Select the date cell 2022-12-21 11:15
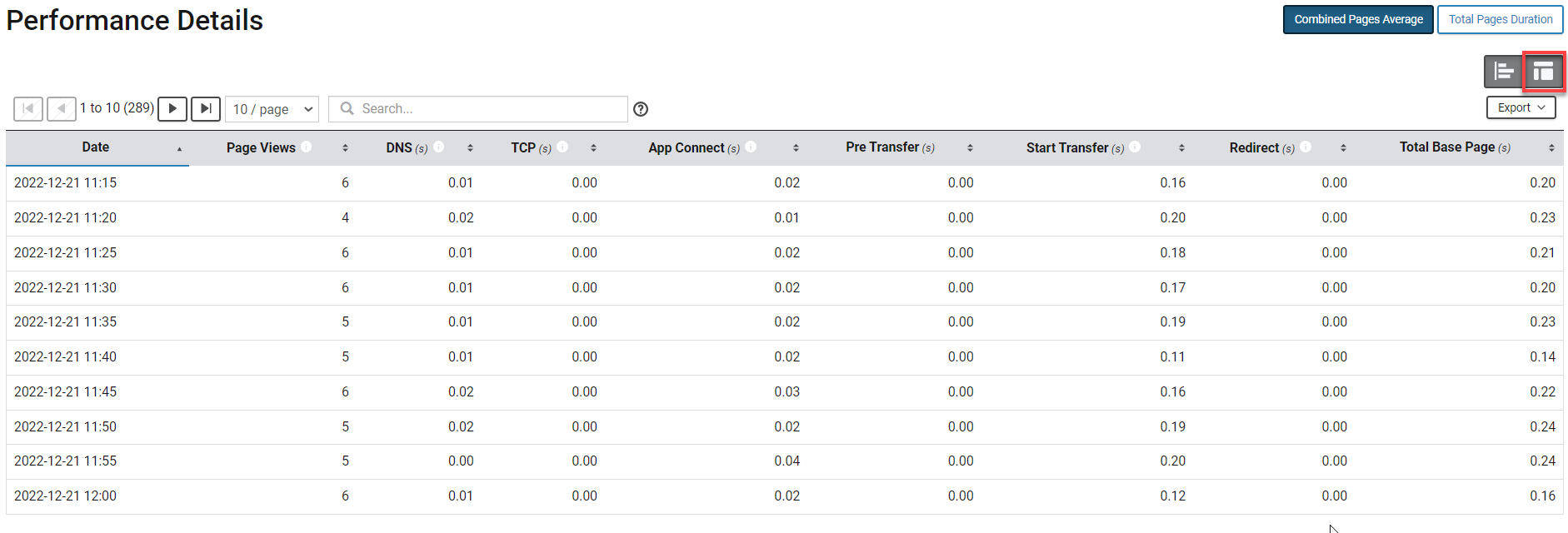Viewport: 1568px width, 533px height. pyautogui.click(x=66, y=183)
